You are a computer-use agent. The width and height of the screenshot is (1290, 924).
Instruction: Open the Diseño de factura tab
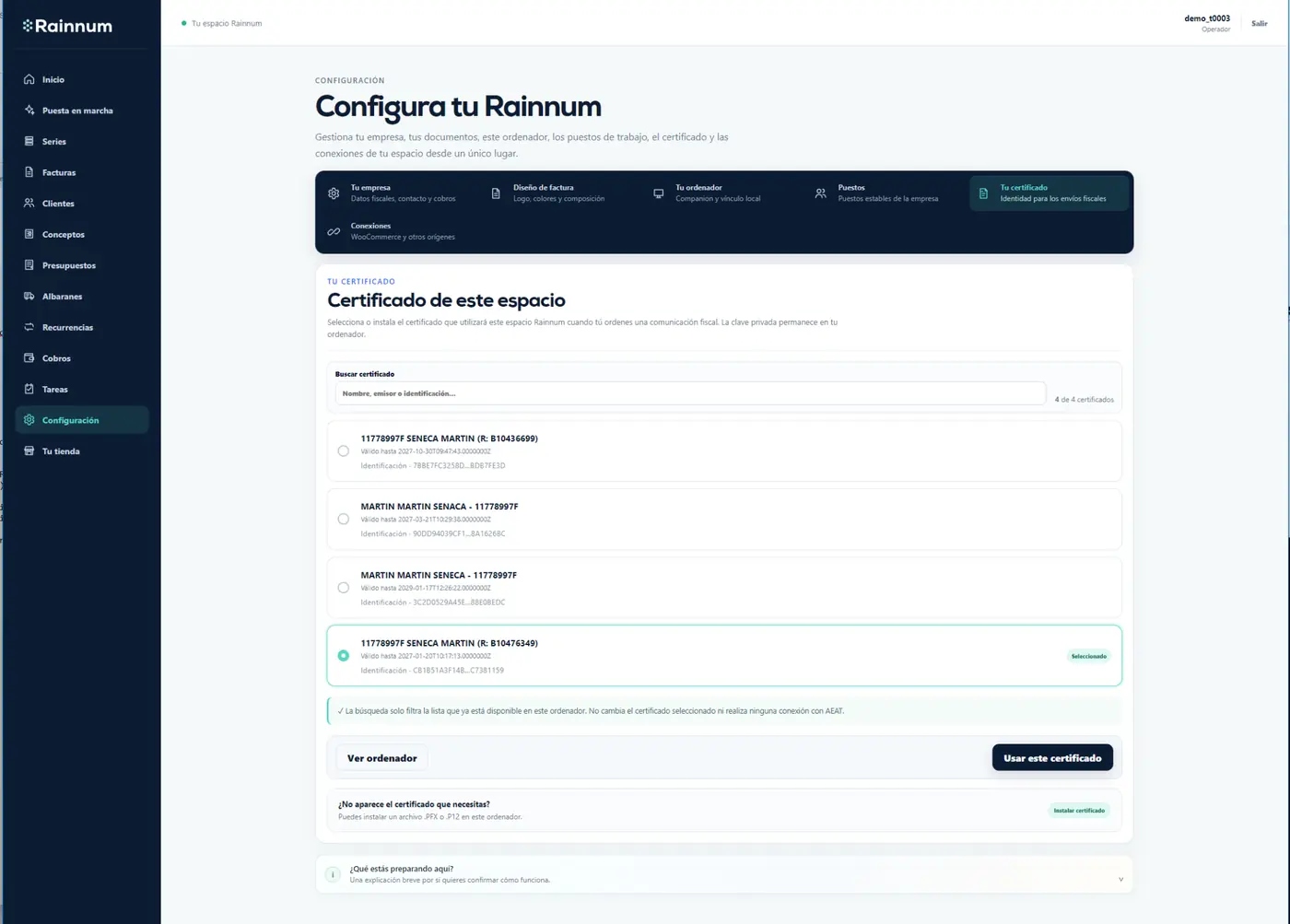(551, 193)
